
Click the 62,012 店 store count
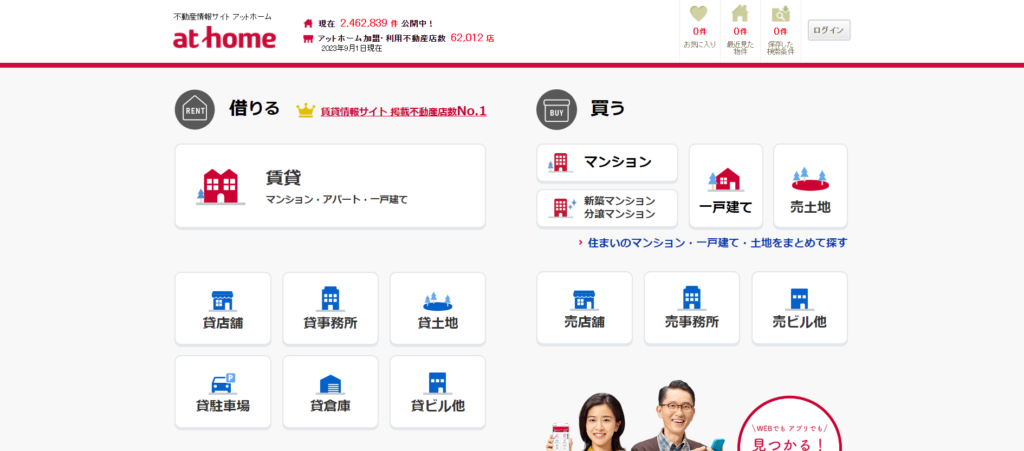point(472,38)
